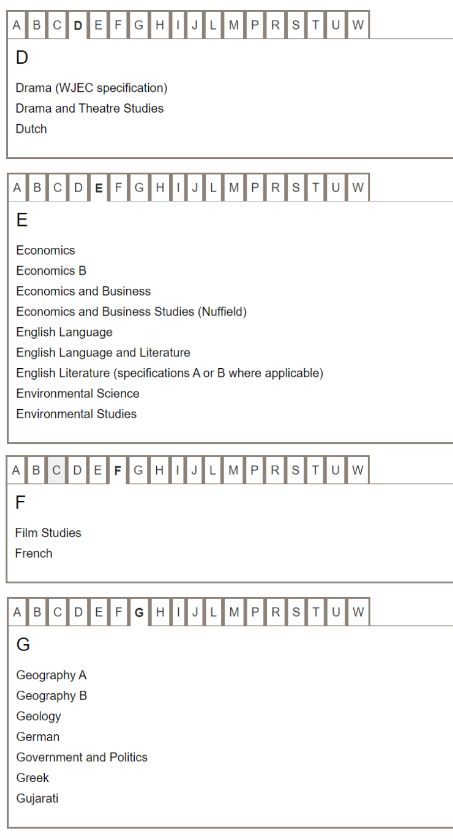Select English Literature specifications A or B

pos(170,373)
